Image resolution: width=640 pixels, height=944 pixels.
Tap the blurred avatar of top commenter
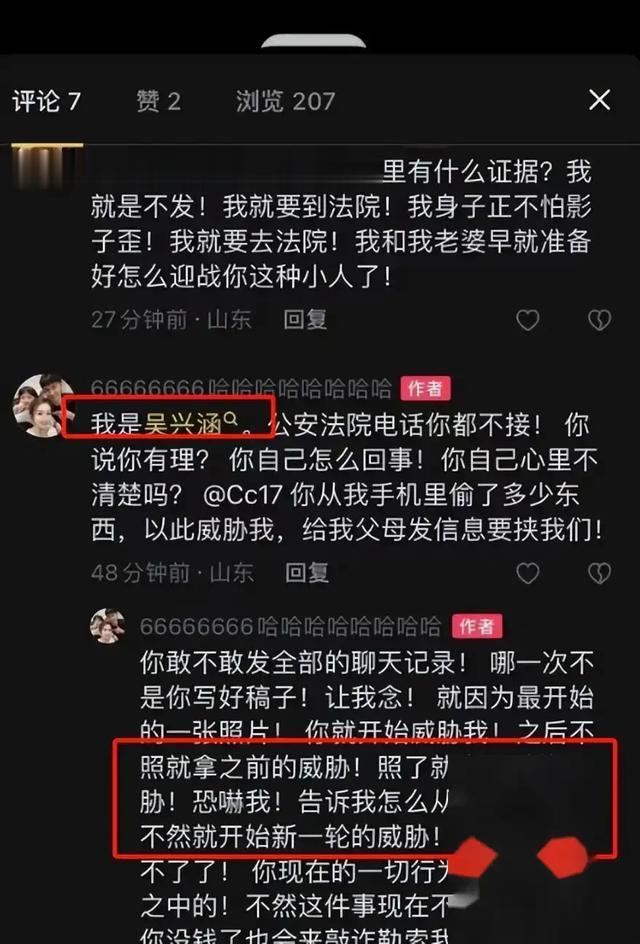tap(47, 167)
